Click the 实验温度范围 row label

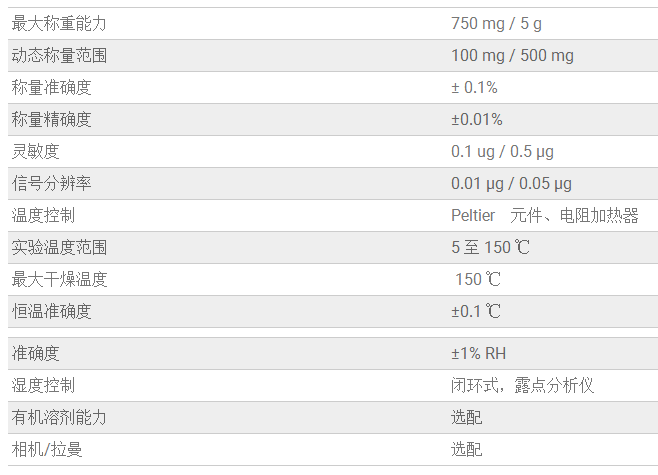(x=59, y=247)
